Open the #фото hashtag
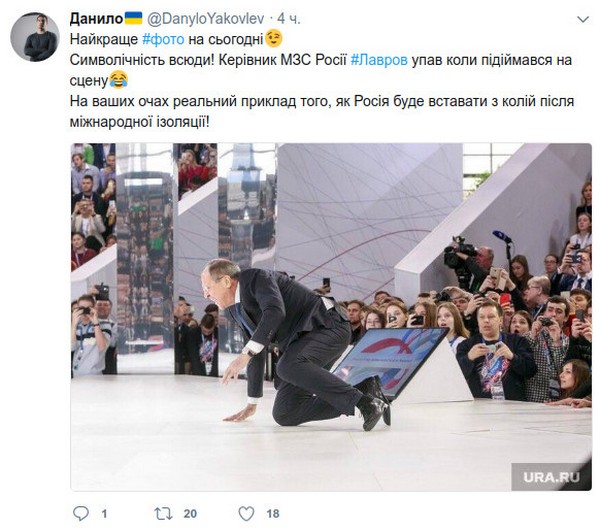This screenshot has width=600, height=530. [x=162, y=39]
